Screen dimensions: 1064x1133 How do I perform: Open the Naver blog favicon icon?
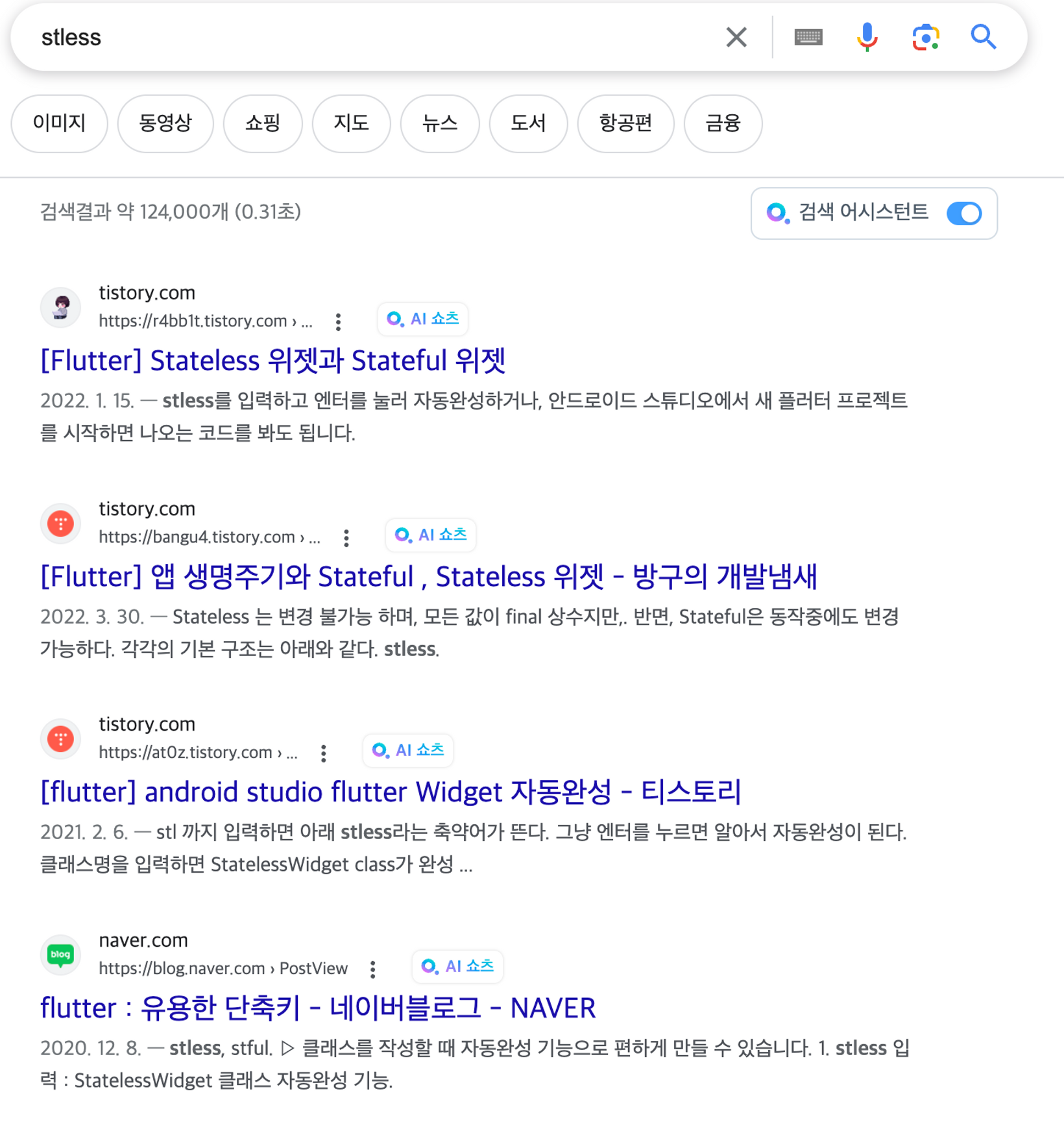tap(61, 954)
